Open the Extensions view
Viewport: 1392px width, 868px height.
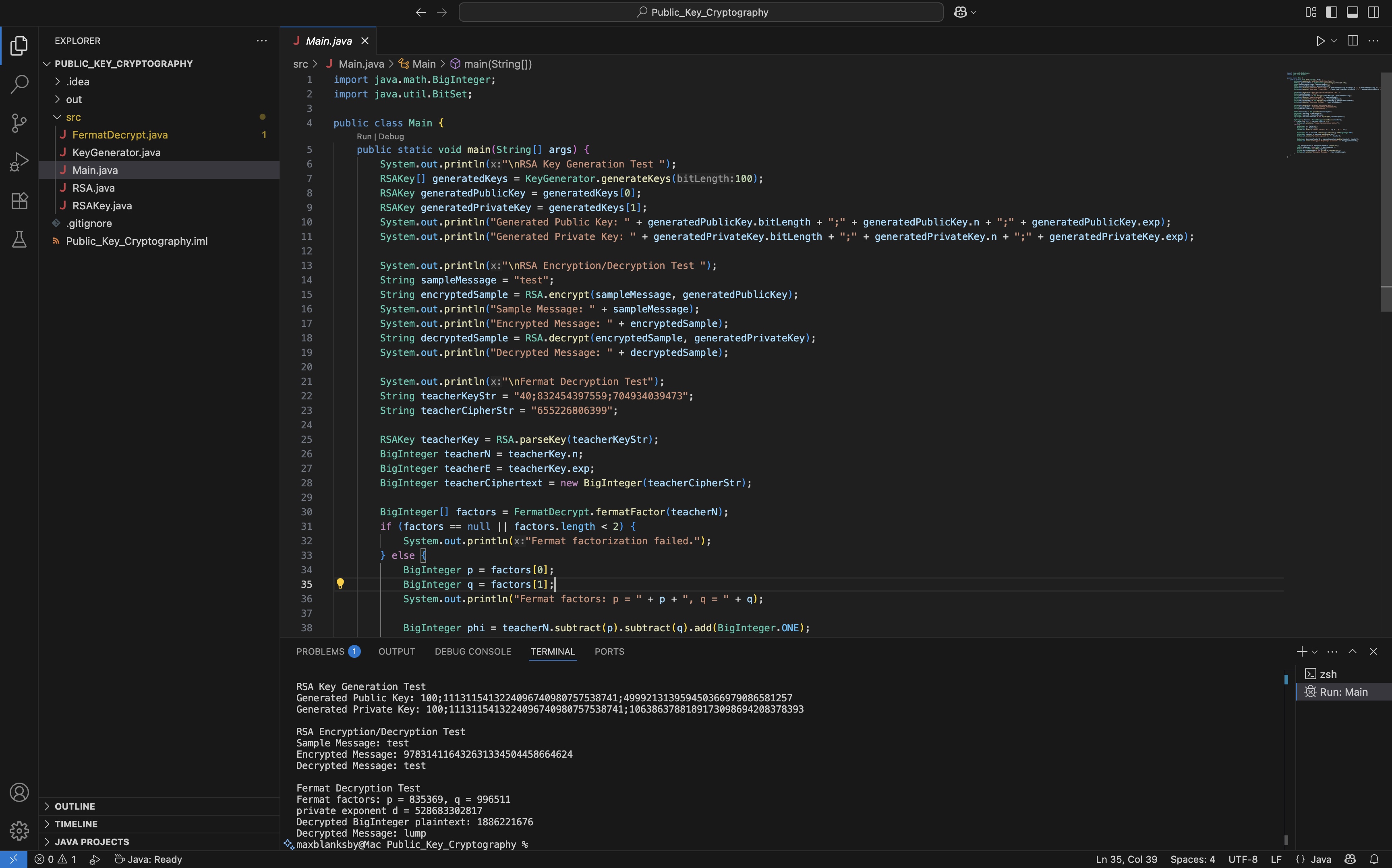(x=19, y=200)
